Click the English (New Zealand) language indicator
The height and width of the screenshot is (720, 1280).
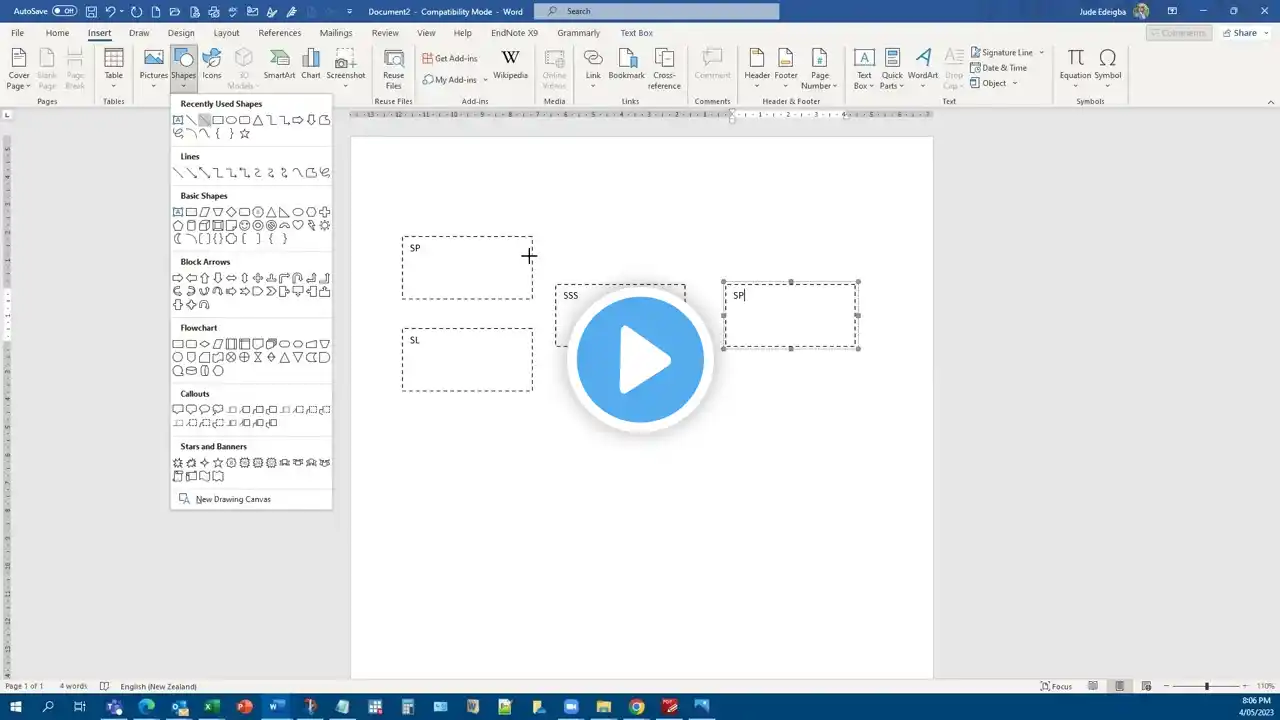point(158,686)
